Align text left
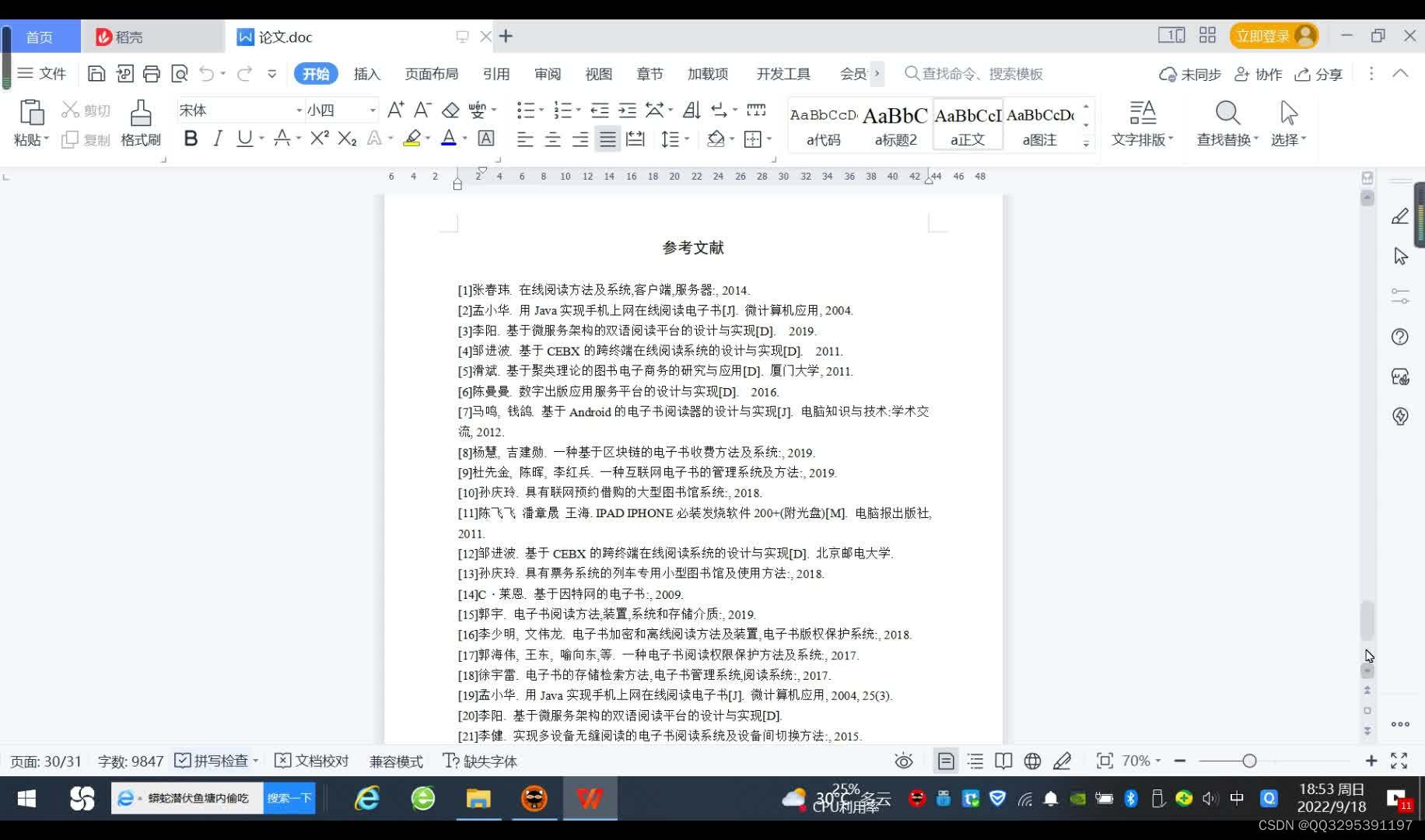Image resolution: width=1425 pixels, height=840 pixels. (x=525, y=139)
